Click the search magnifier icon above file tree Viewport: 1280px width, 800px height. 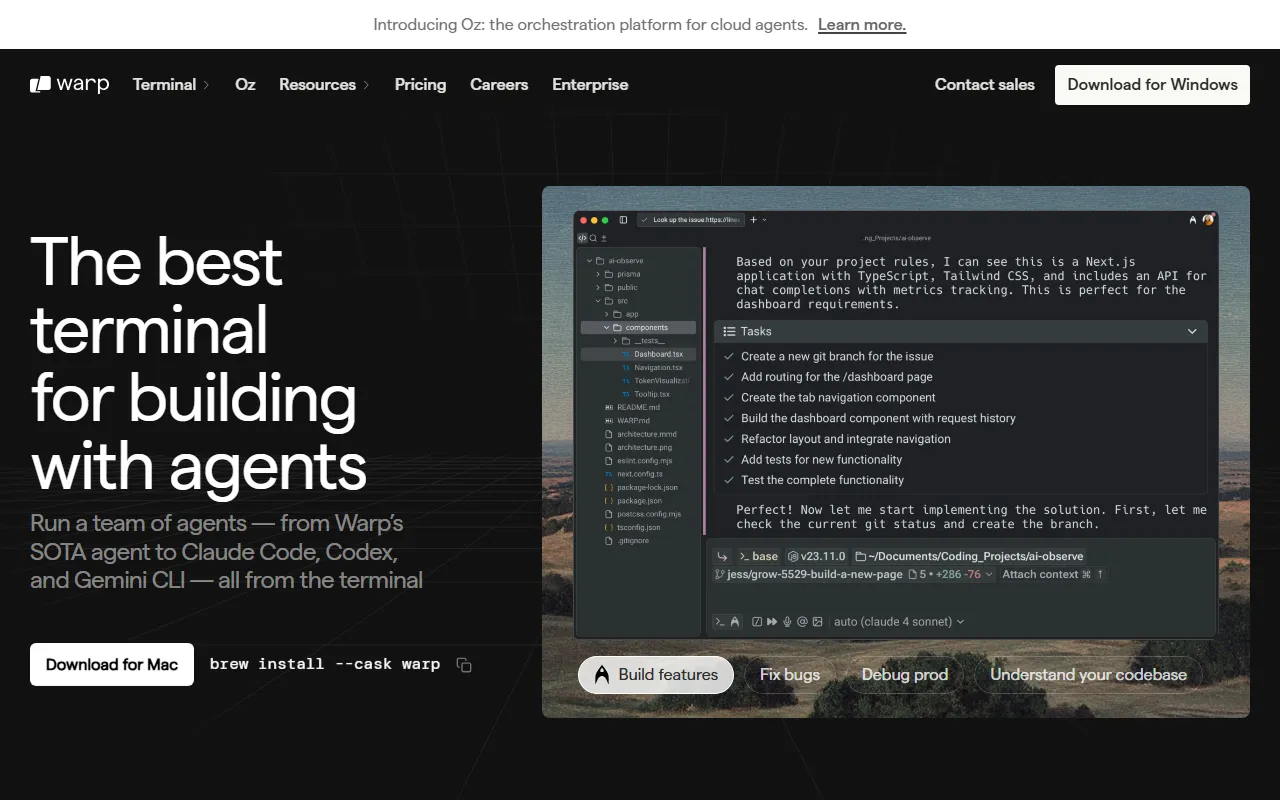coord(593,238)
